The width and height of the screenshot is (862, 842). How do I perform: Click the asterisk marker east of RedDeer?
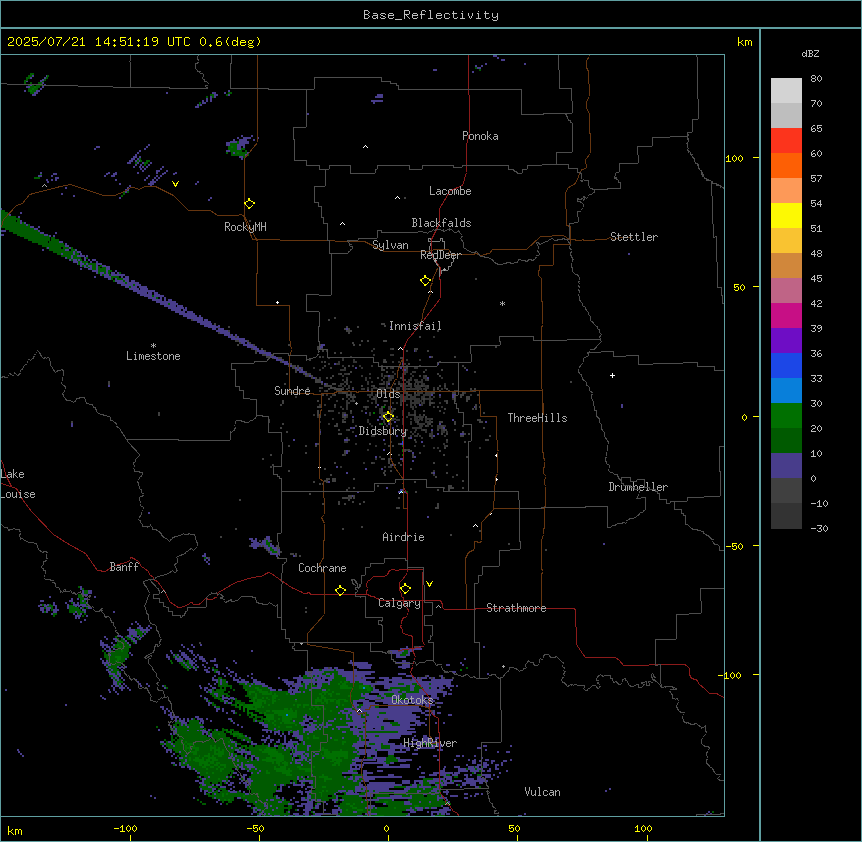click(502, 303)
